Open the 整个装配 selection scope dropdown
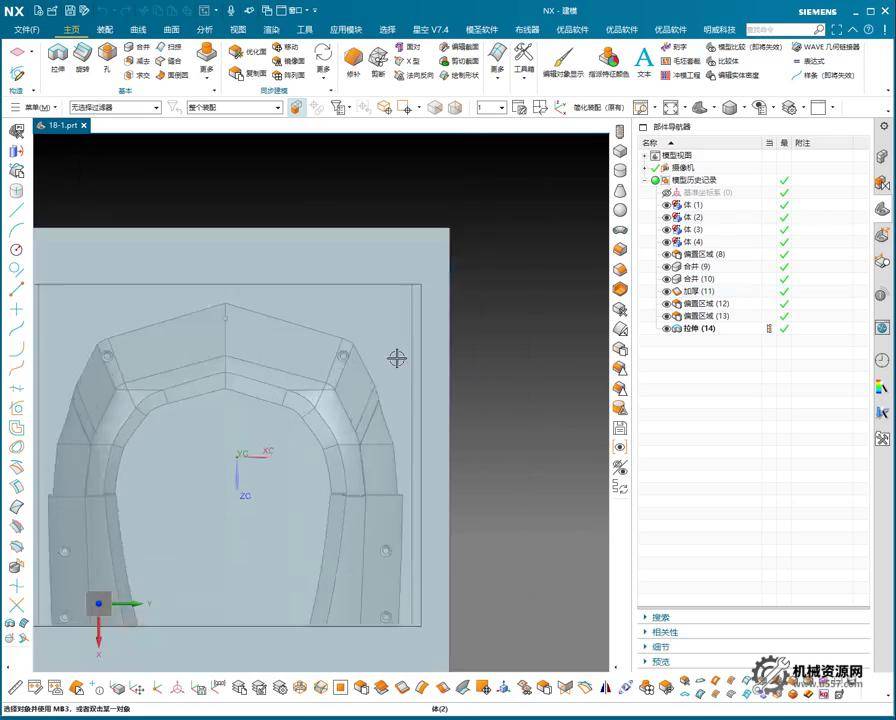Image resolution: width=896 pixels, height=720 pixels. click(x=278, y=107)
